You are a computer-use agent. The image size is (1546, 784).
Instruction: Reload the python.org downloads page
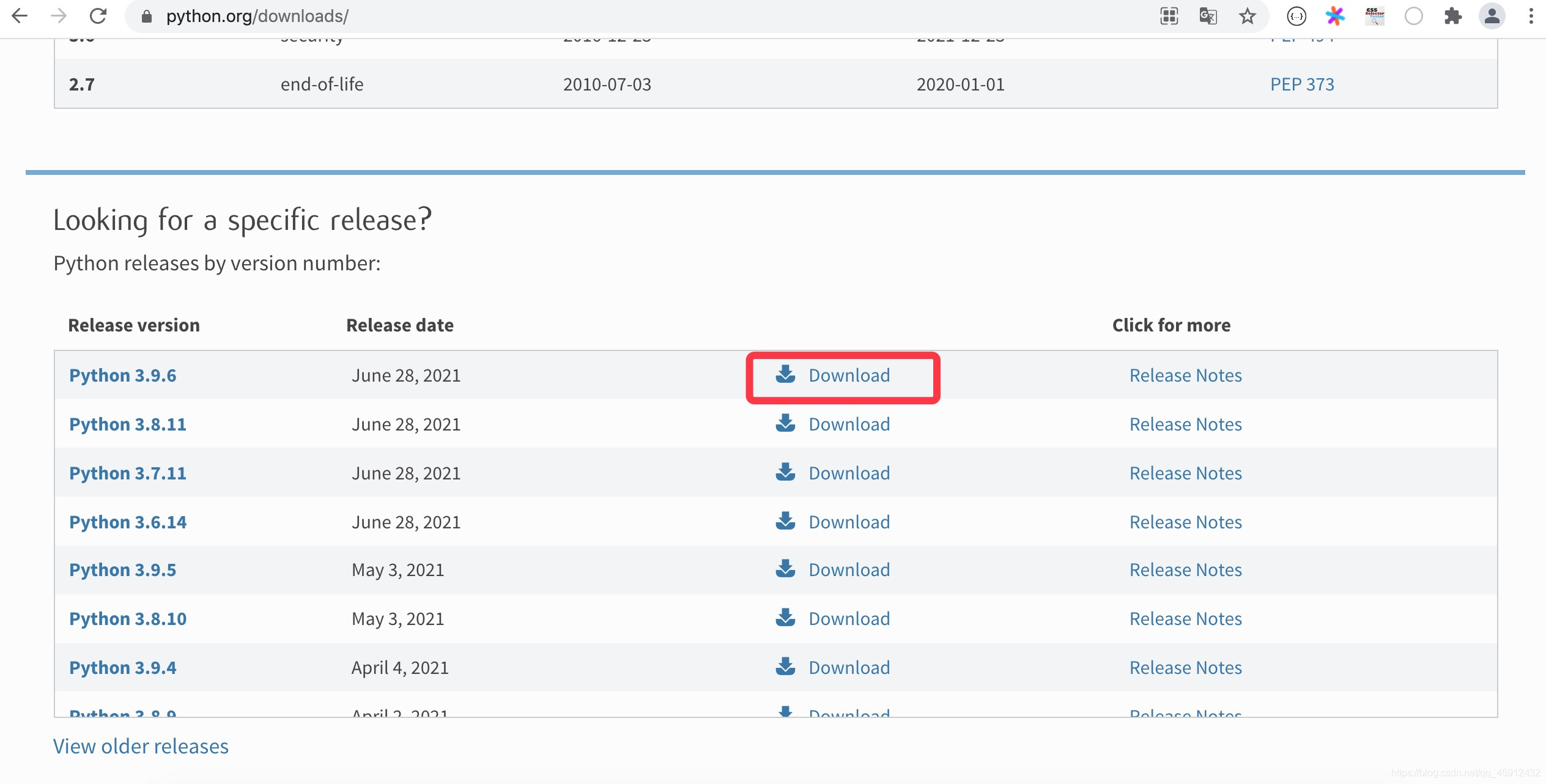[x=98, y=16]
